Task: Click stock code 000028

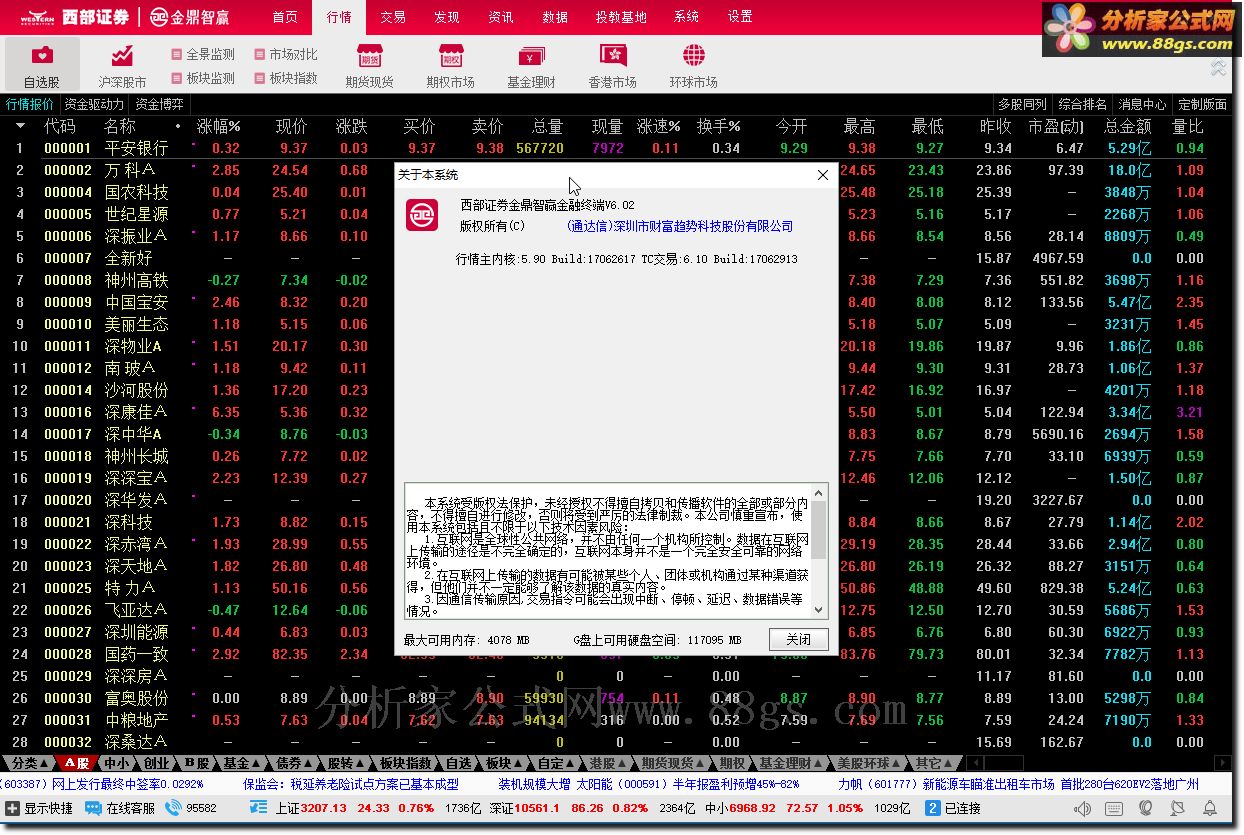Action: tap(68, 654)
